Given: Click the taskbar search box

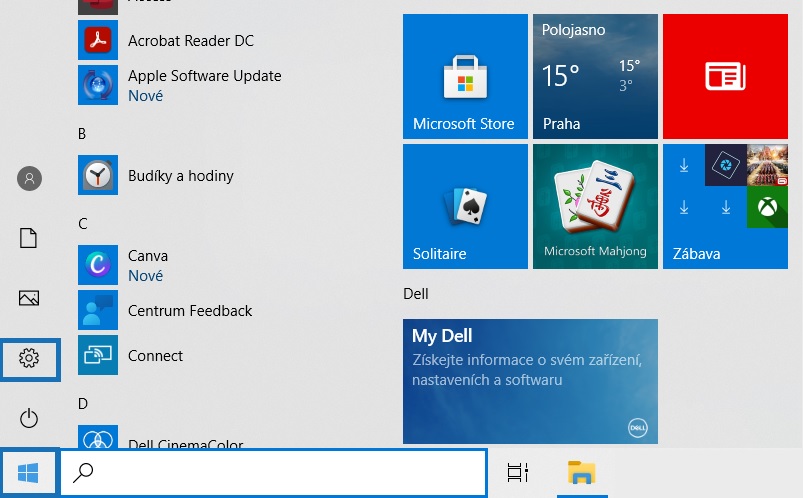Looking at the screenshot, I should point(273,473).
